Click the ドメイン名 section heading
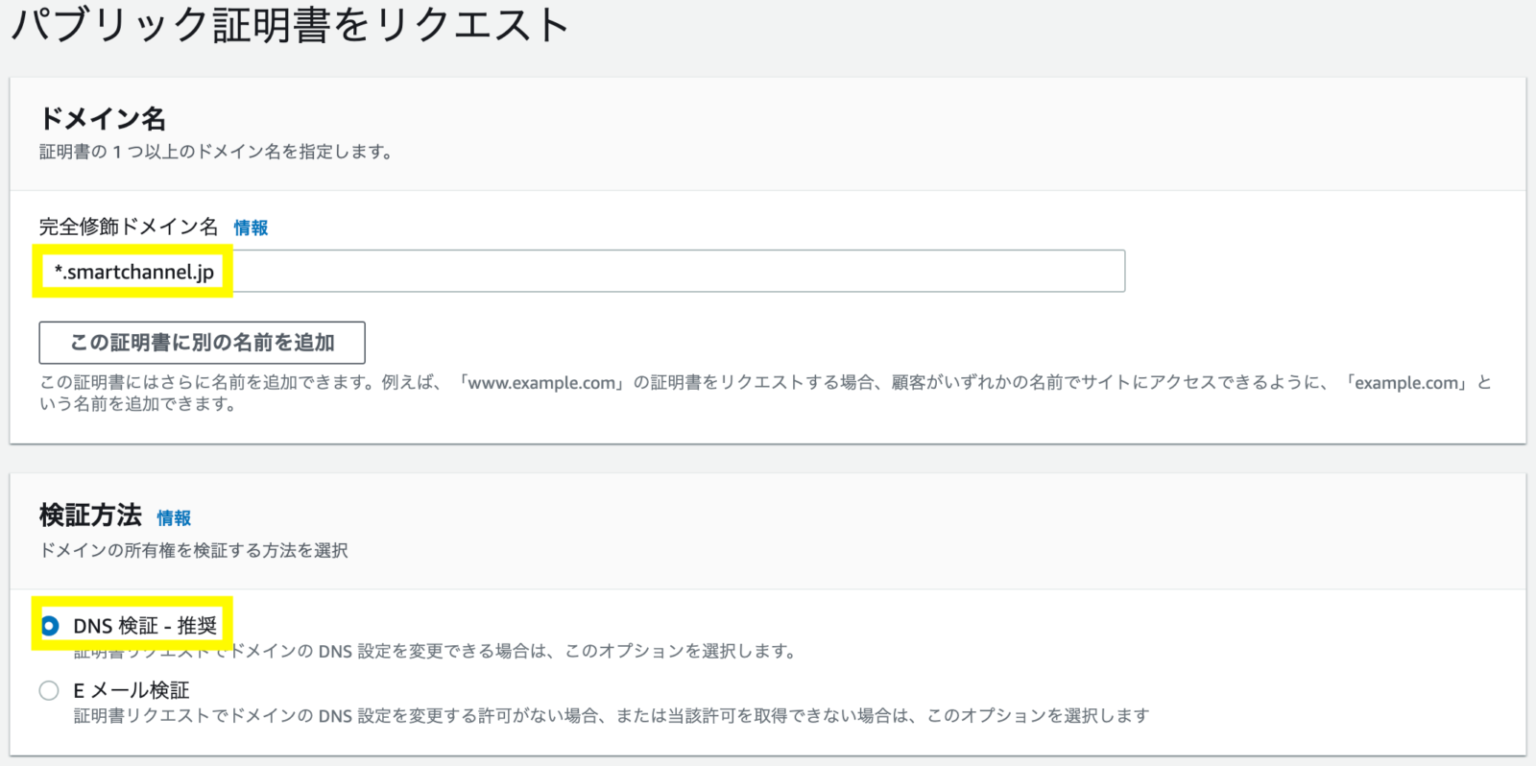 coord(80,119)
